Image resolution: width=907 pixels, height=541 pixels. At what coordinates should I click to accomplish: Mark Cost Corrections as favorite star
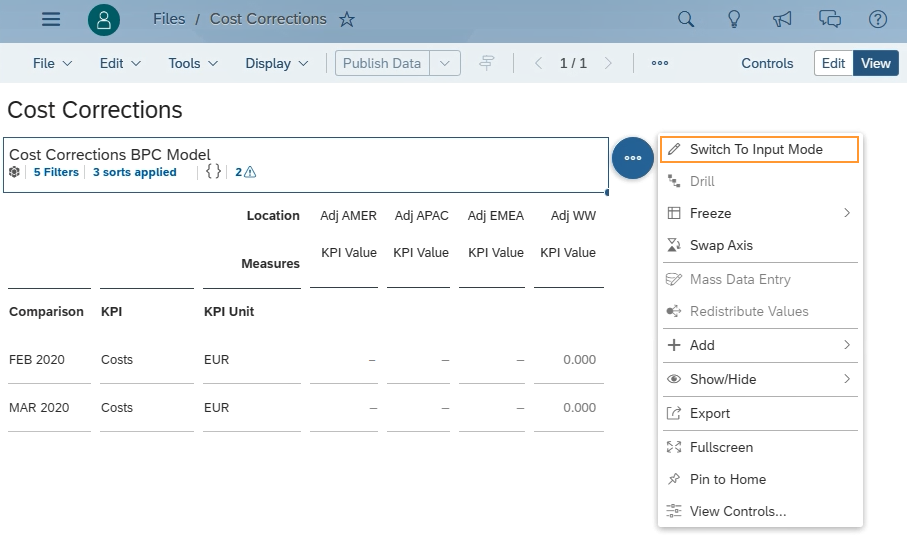click(346, 20)
